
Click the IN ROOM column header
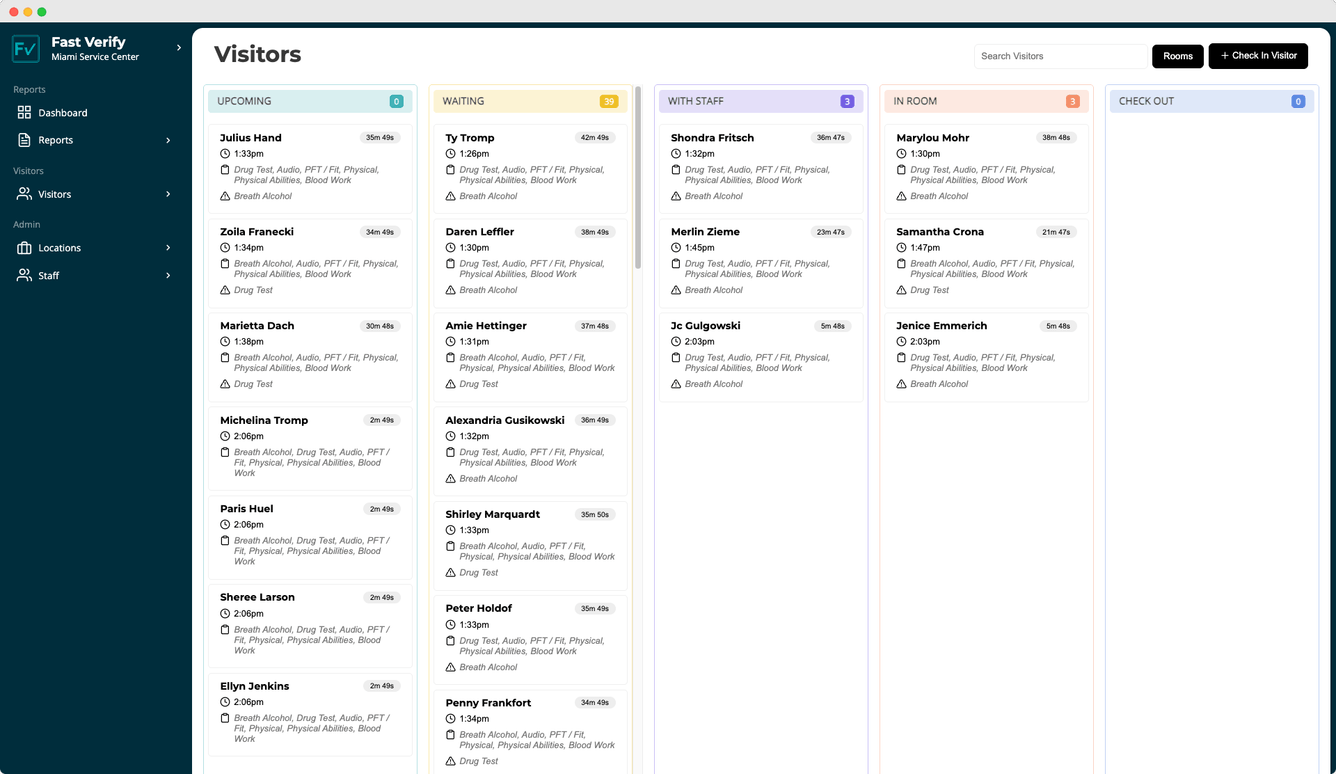point(986,101)
